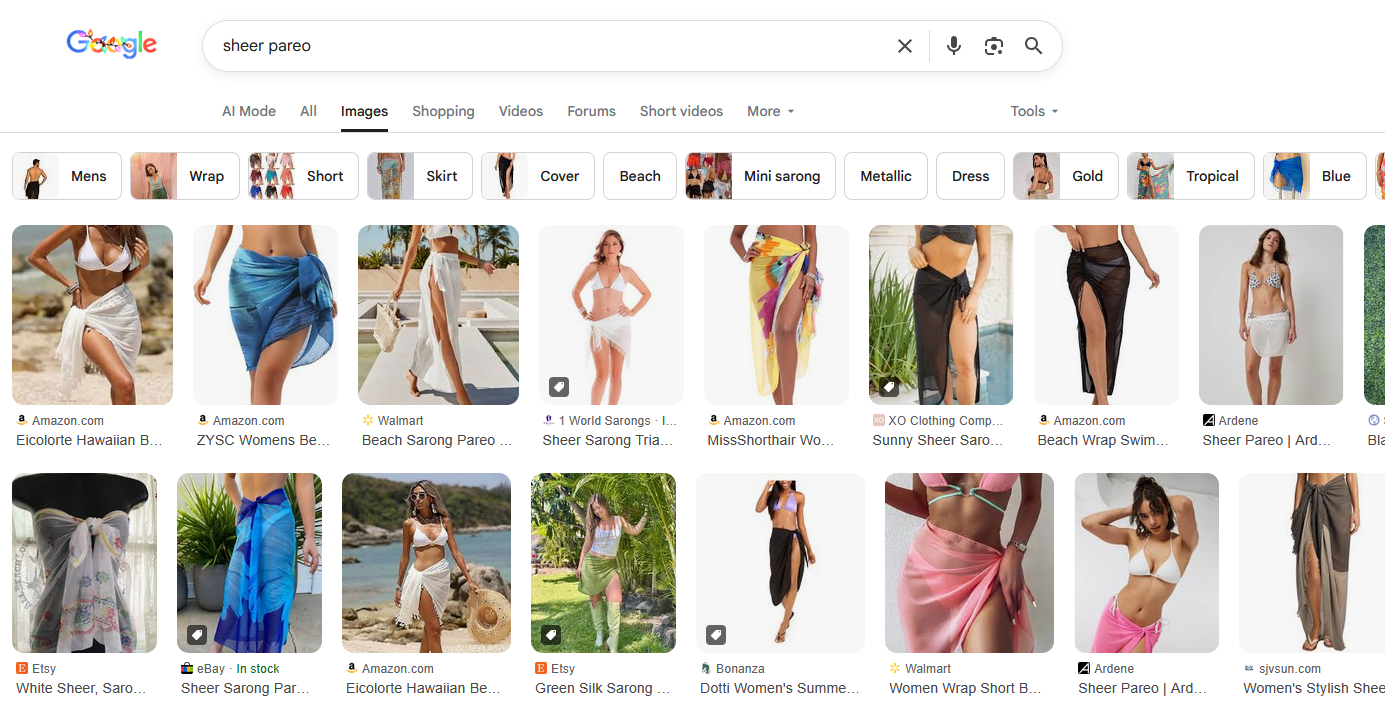
Task: Open the ZYSC blue sarong image
Action: (x=265, y=315)
